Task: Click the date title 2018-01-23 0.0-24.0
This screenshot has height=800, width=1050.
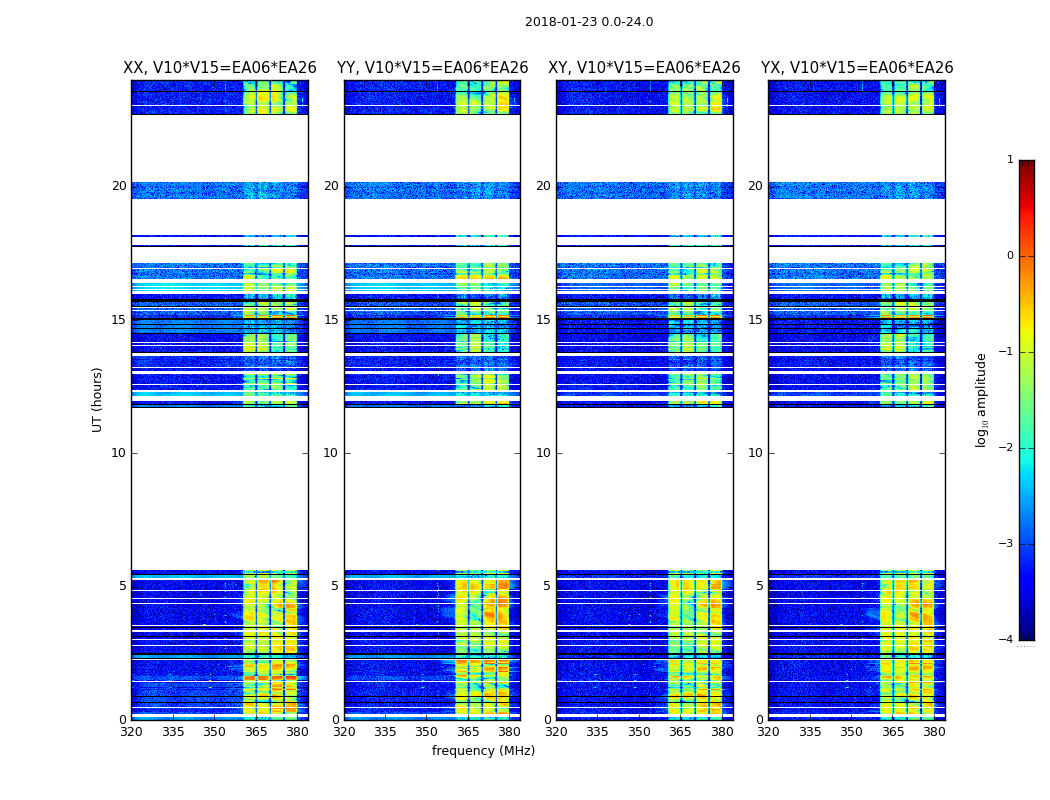Action: pos(588,22)
